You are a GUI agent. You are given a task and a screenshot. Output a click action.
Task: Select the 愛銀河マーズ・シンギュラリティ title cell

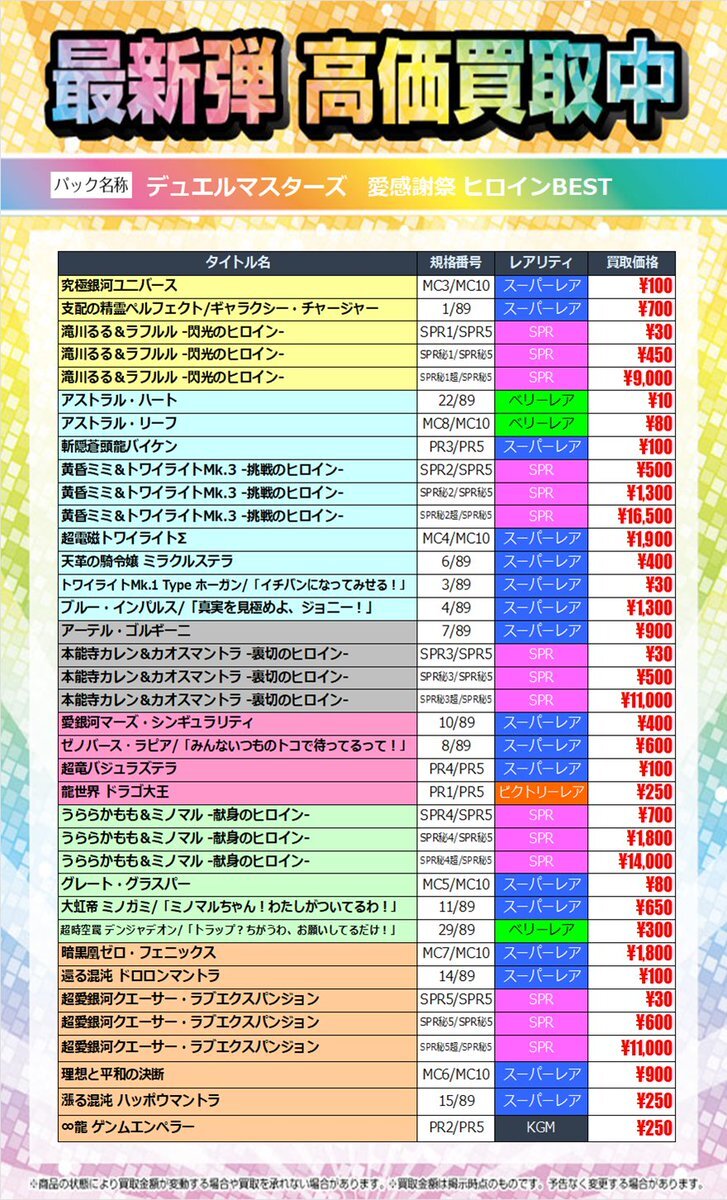pos(237,723)
